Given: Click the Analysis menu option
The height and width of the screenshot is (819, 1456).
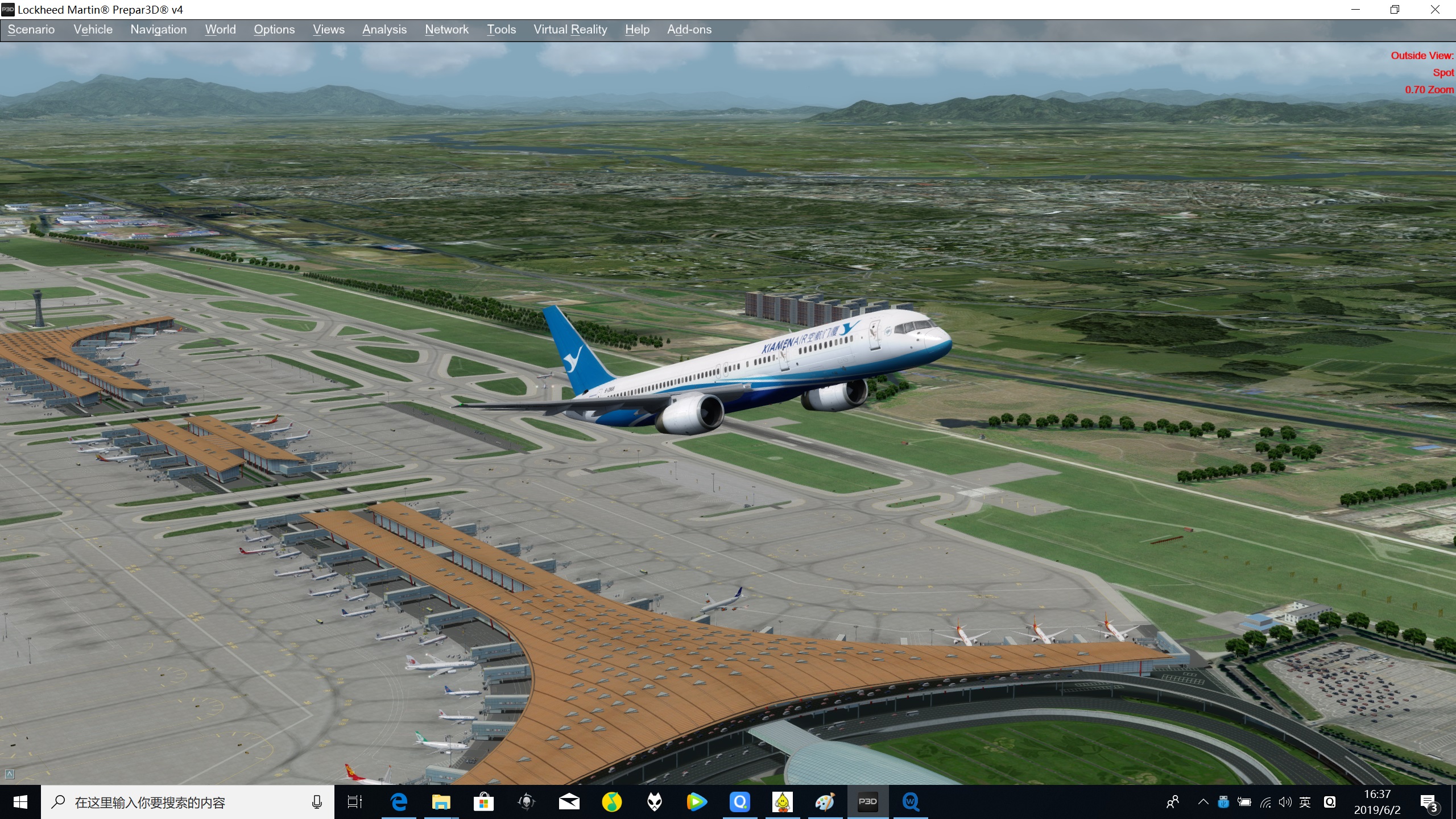Looking at the screenshot, I should pos(384,29).
